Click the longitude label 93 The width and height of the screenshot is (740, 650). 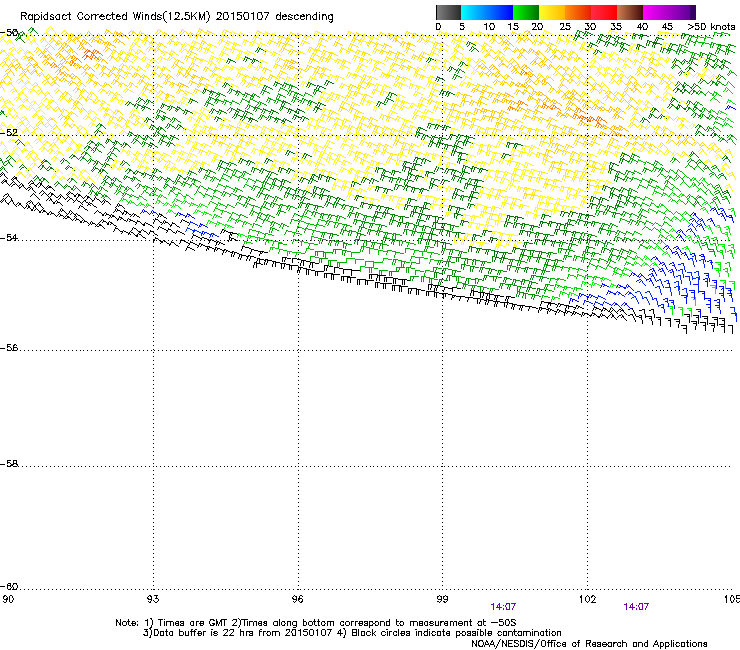click(153, 599)
